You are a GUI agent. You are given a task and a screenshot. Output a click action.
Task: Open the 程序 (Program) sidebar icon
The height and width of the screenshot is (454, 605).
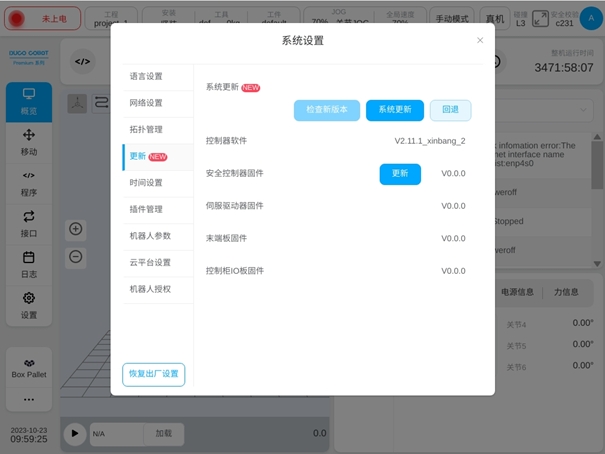click(29, 182)
